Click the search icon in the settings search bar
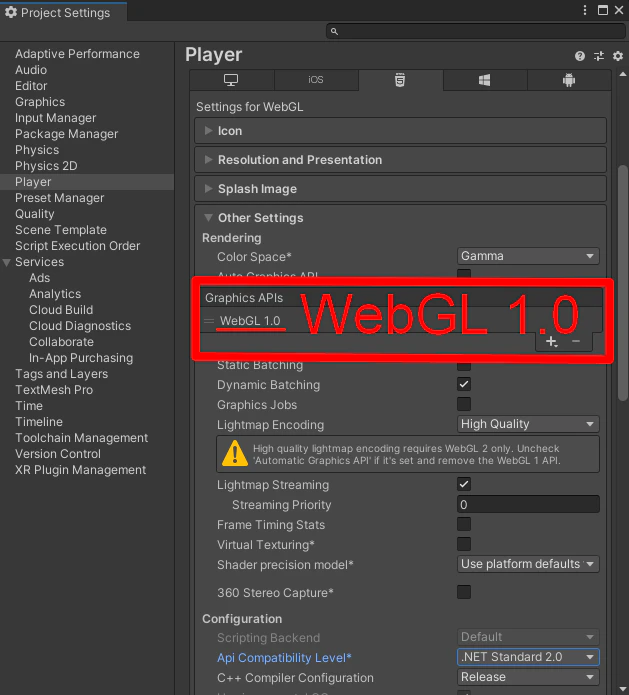The width and height of the screenshot is (629, 695). point(334,31)
